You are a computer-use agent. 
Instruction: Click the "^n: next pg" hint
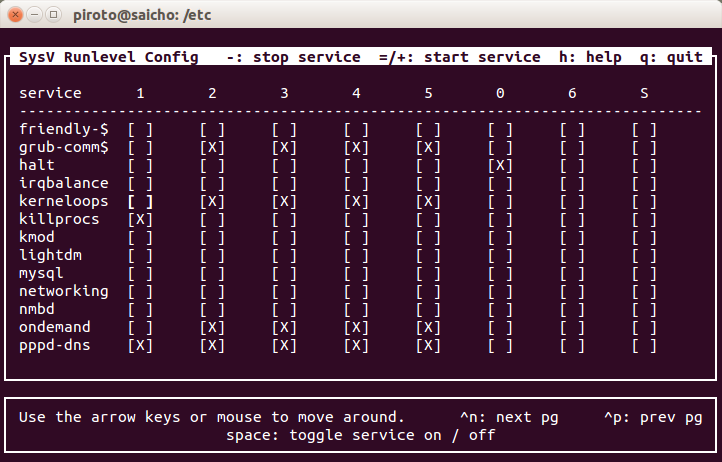(x=509, y=416)
